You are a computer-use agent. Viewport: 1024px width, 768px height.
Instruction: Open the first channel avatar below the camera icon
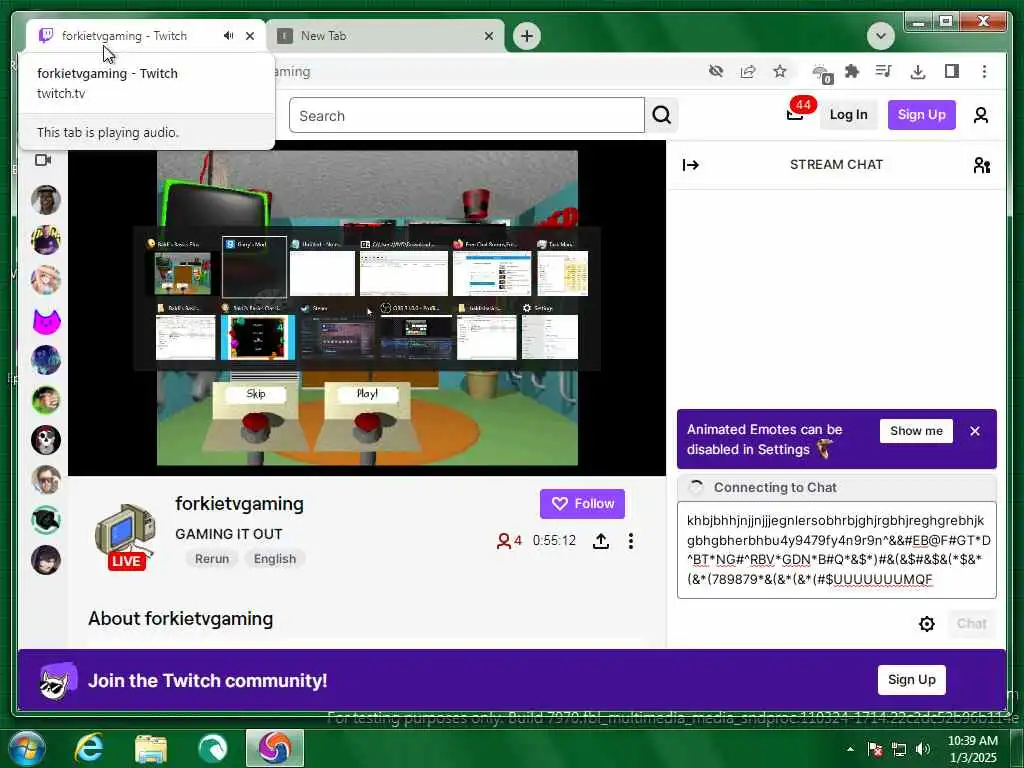[x=46, y=200]
